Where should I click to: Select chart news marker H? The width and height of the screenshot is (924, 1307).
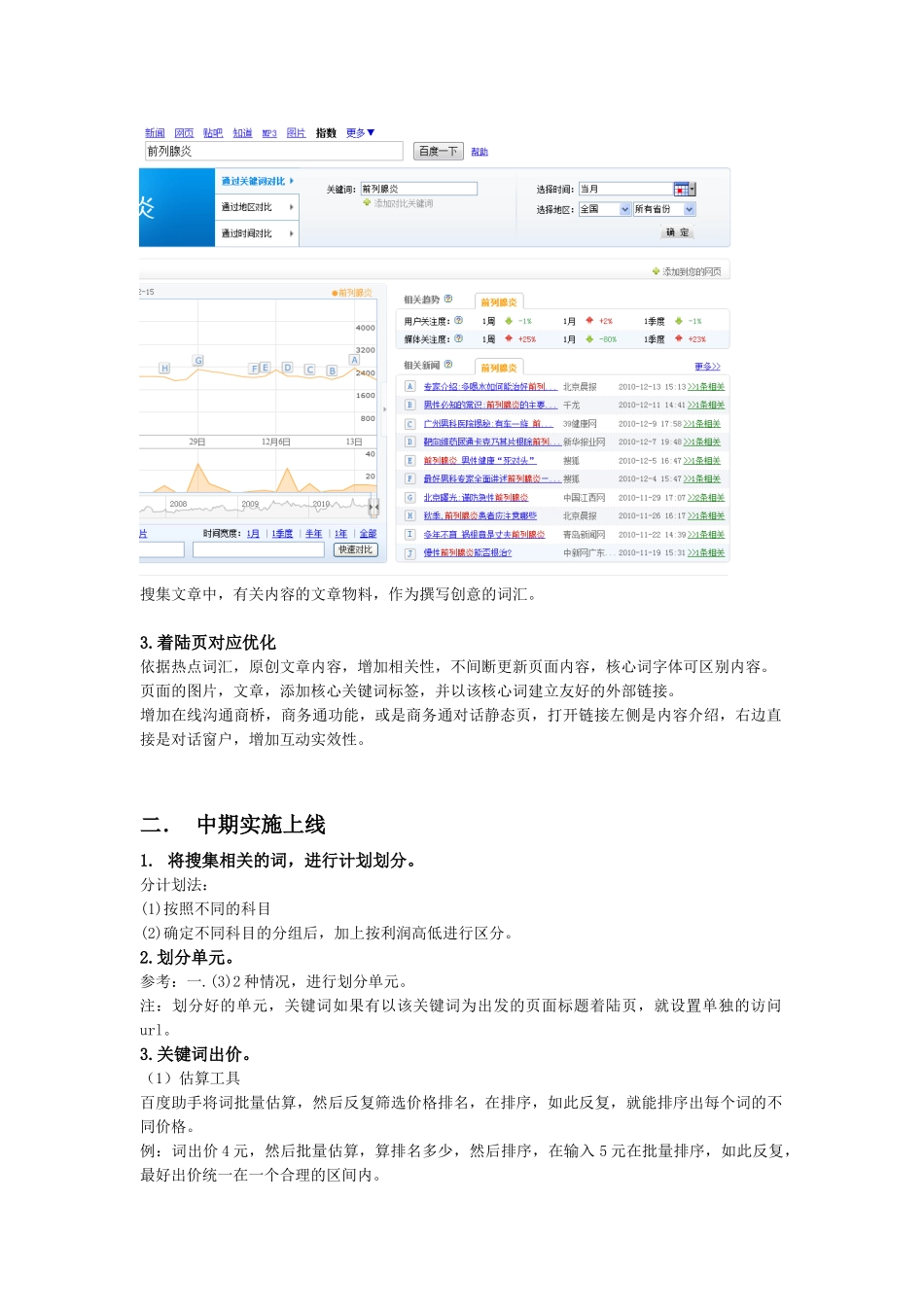pyautogui.click(x=164, y=369)
